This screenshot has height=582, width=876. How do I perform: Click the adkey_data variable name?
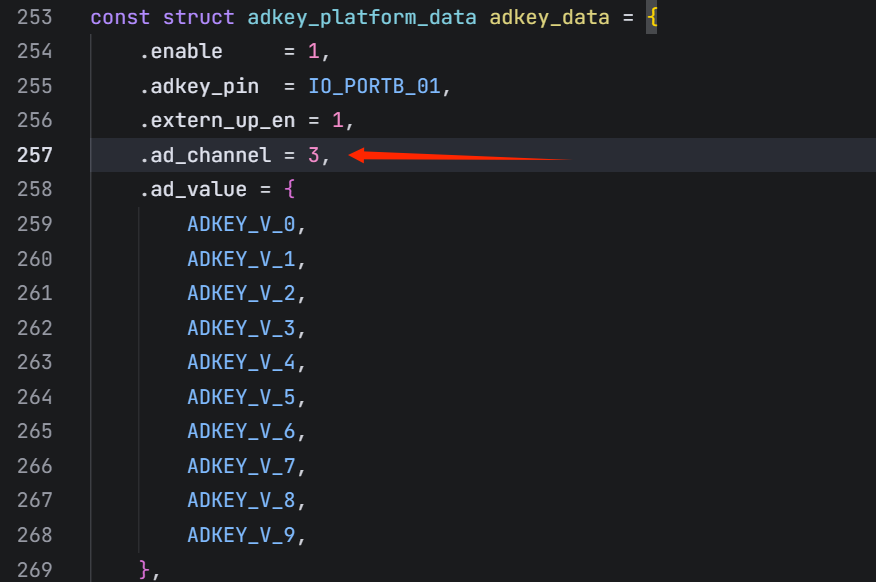pyautogui.click(x=549, y=17)
